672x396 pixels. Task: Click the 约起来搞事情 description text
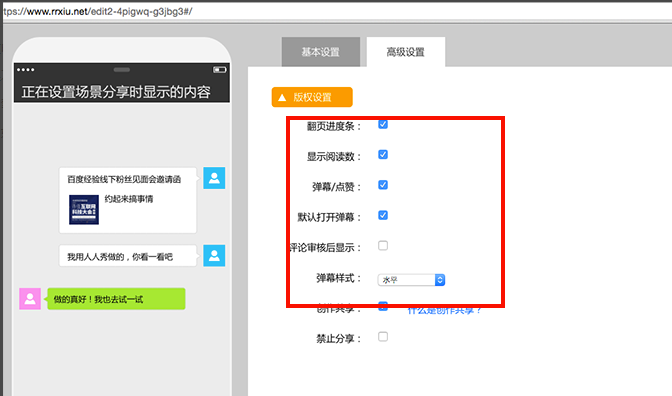pos(129,199)
